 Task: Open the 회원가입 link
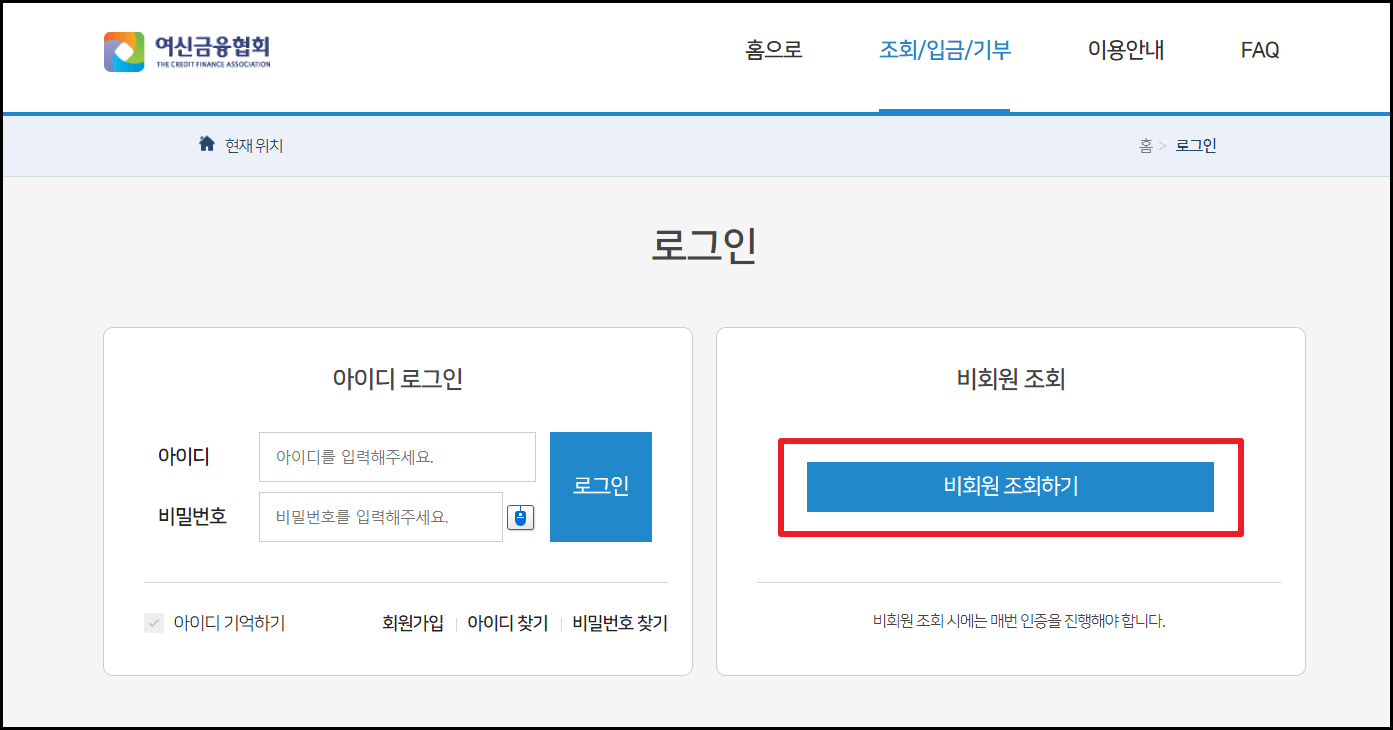(415, 623)
